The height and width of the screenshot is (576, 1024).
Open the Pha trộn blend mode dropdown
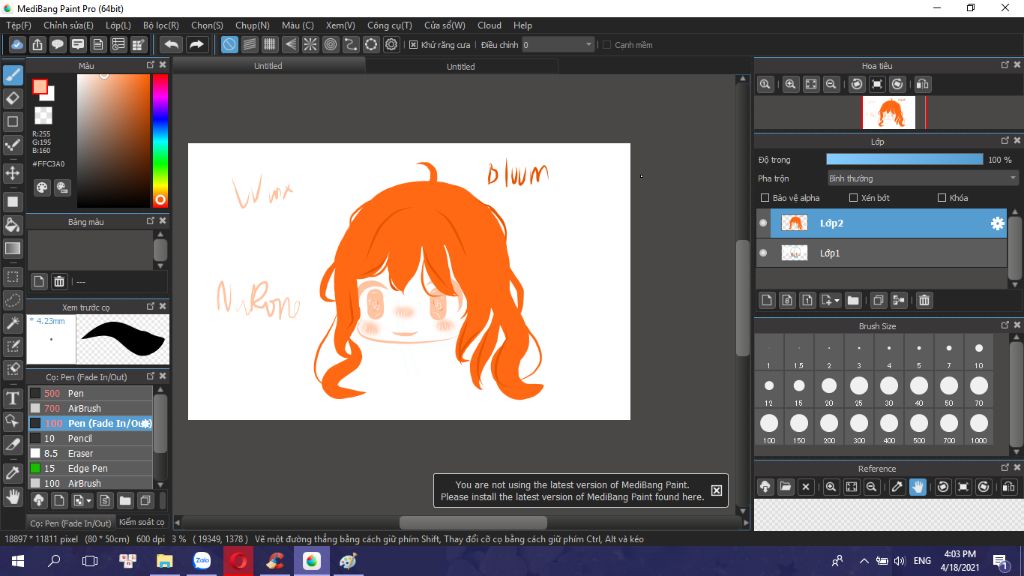(x=922, y=178)
